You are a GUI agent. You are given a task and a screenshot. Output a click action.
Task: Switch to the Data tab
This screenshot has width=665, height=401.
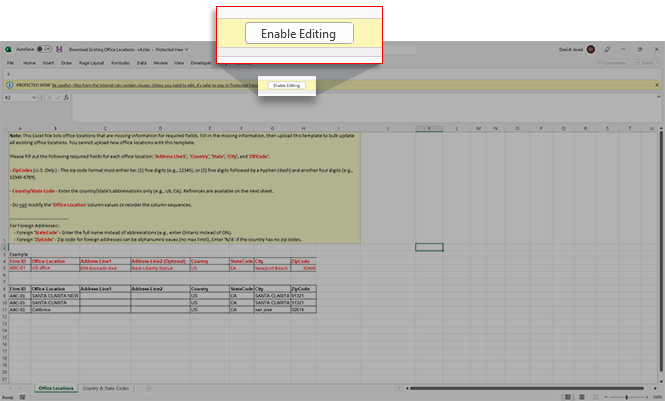[142, 63]
